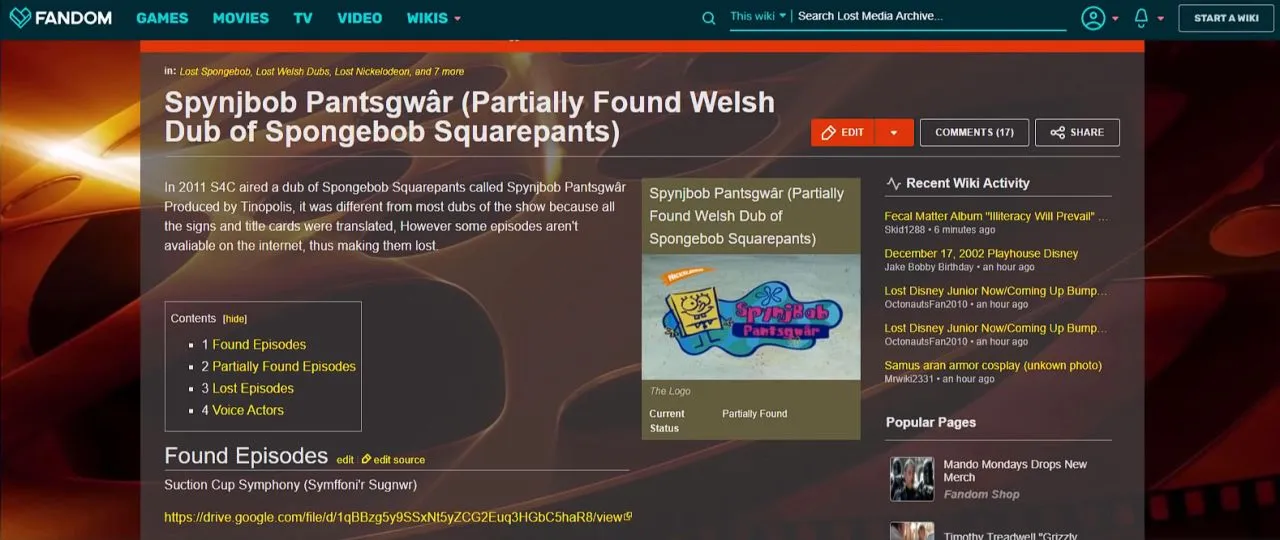Open first Lost Disney Junior Now/Coming Up entry
1280x540 pixels.
(996, 291)
